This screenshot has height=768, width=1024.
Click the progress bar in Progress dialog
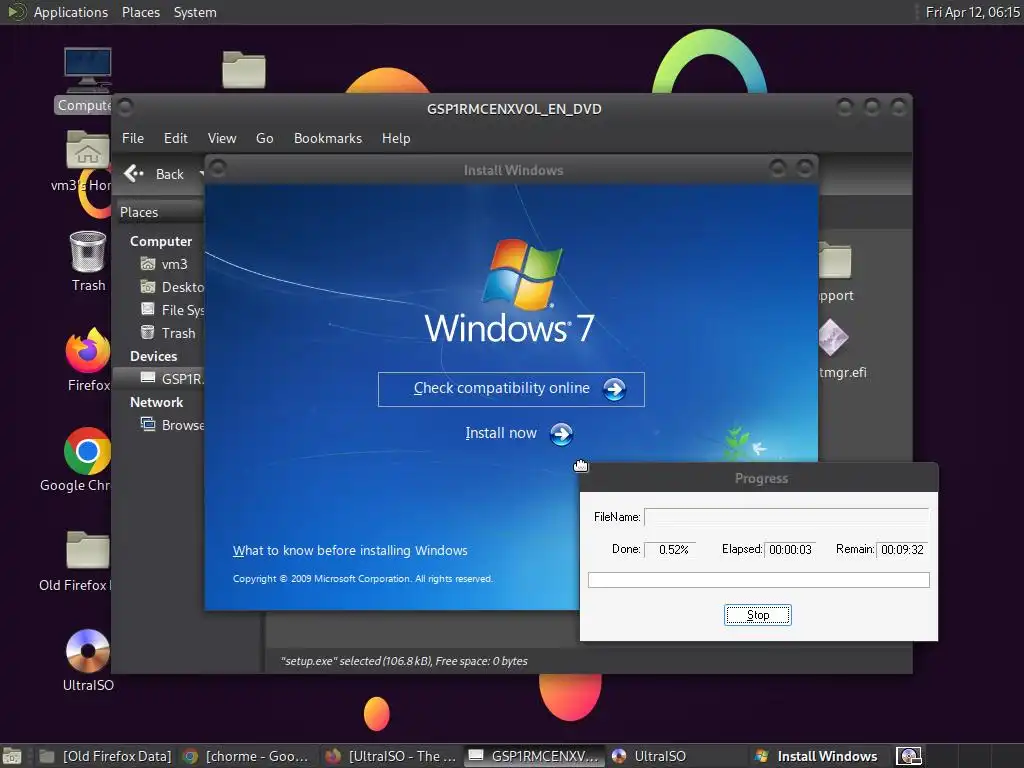point(758,580)
